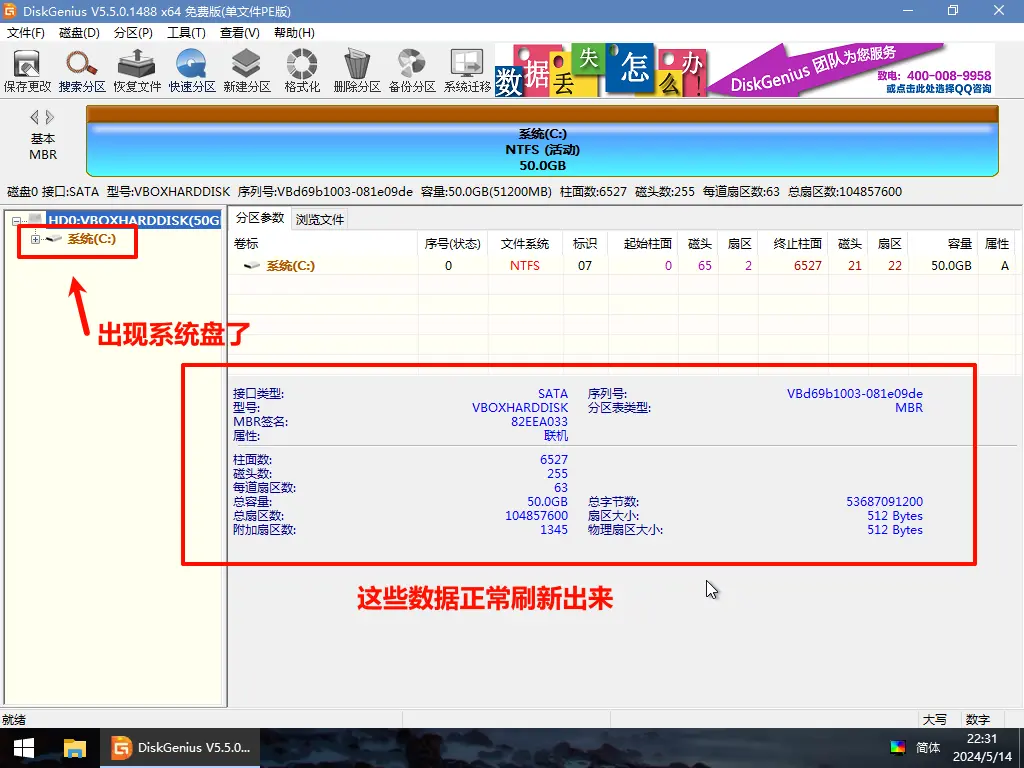The width and height of the screenshot is (1024, 768).
Task: Click the 附加扇区数 value 1345
Action: (554, 530)
